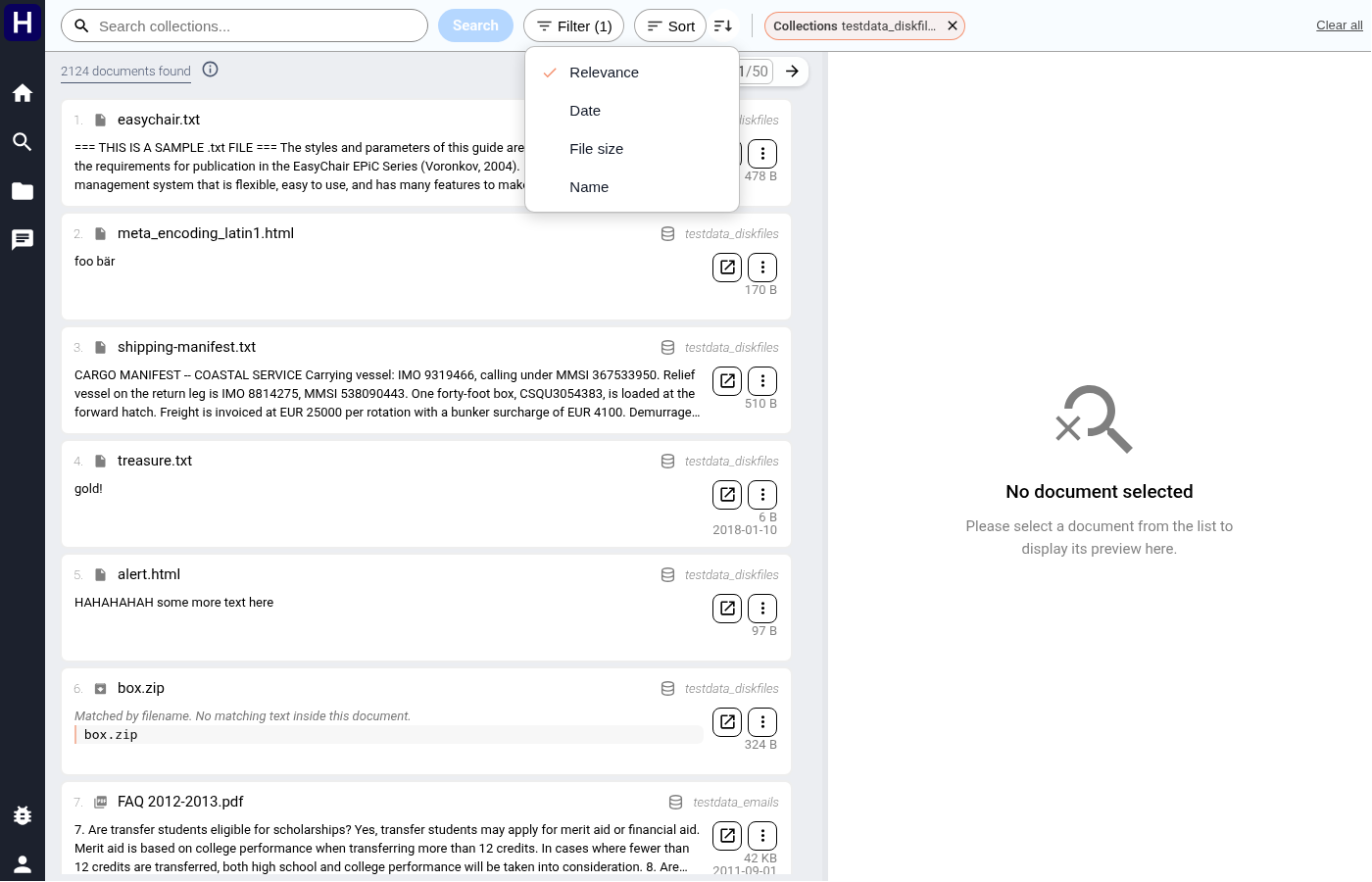Screen dimensions: 1372x882
Task: Click the Sort button
Action: click(670, 25)
